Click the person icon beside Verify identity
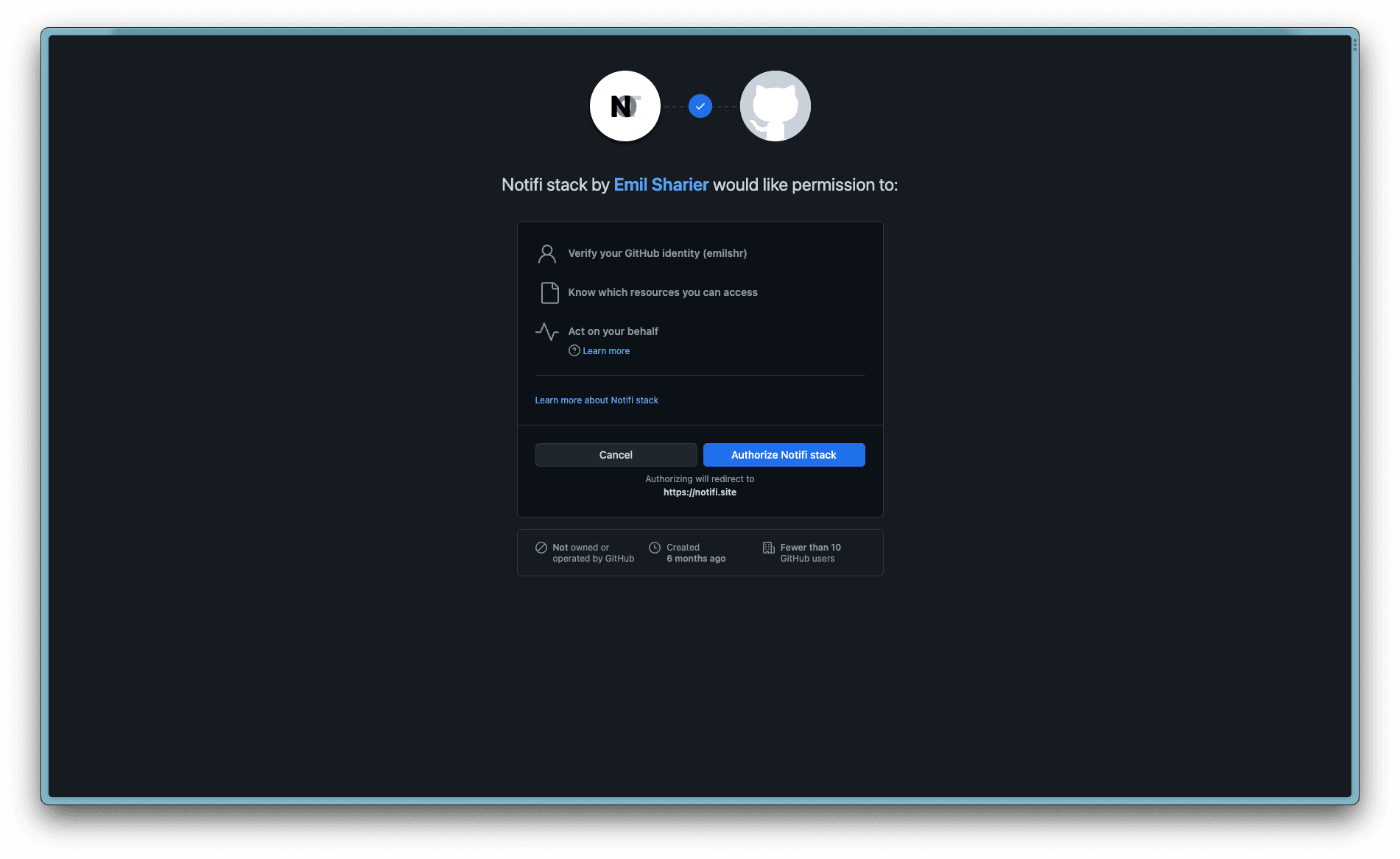 [x=547, y=254]
